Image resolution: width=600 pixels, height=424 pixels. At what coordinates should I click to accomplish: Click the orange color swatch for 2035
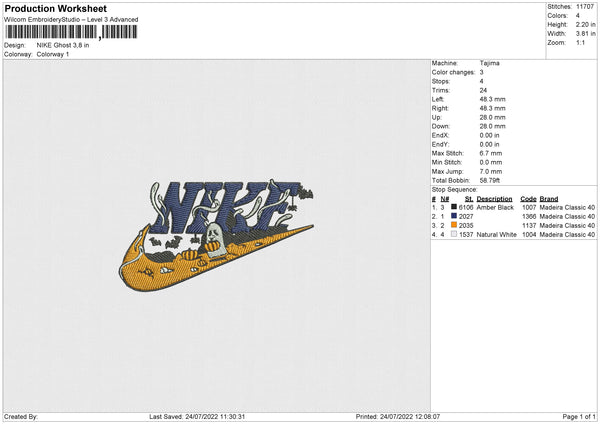click(454, 225)
